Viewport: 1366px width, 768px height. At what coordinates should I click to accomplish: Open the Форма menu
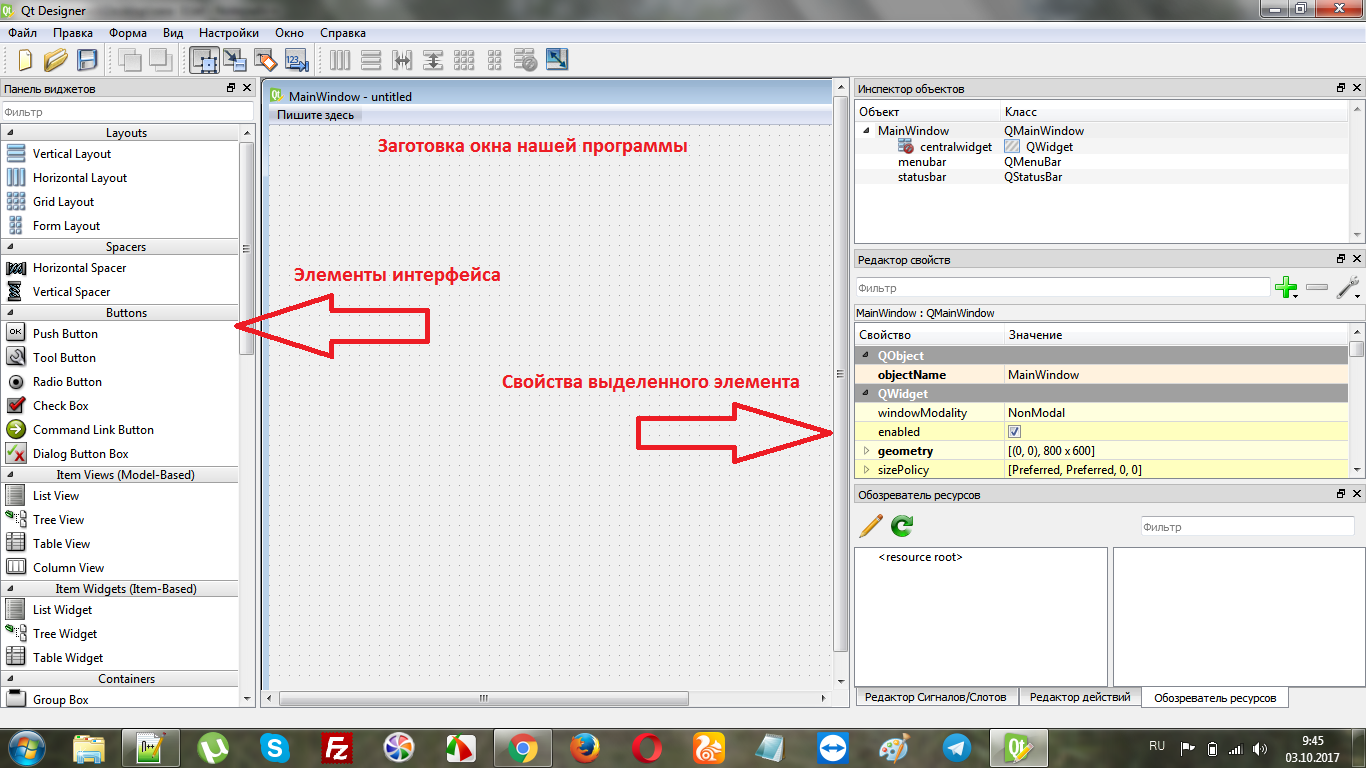coord(128,33)
